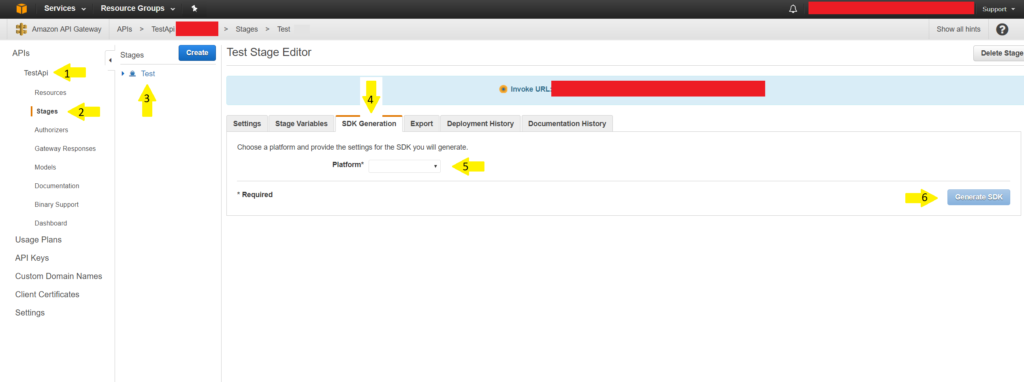The height and width of the screenshot is (382, 1024).
Task: Click the Delete Stage button
Action: tap(999, 54)
